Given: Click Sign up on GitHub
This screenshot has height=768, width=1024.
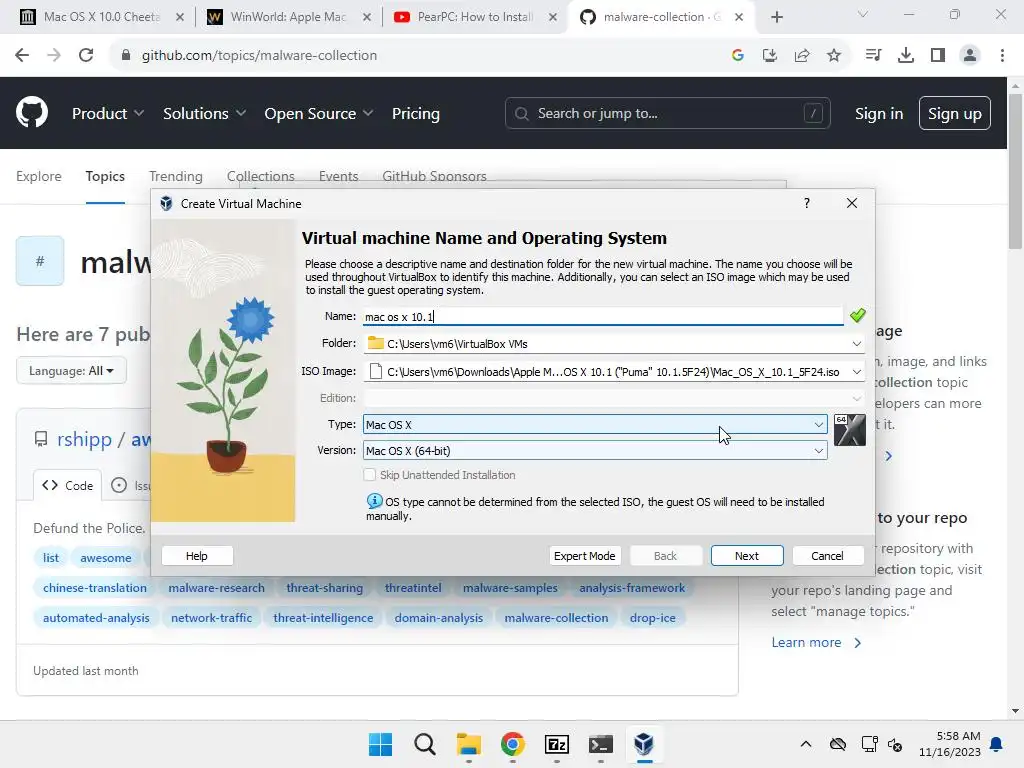Looking at the screenshot, I should [x=954, y=114].
